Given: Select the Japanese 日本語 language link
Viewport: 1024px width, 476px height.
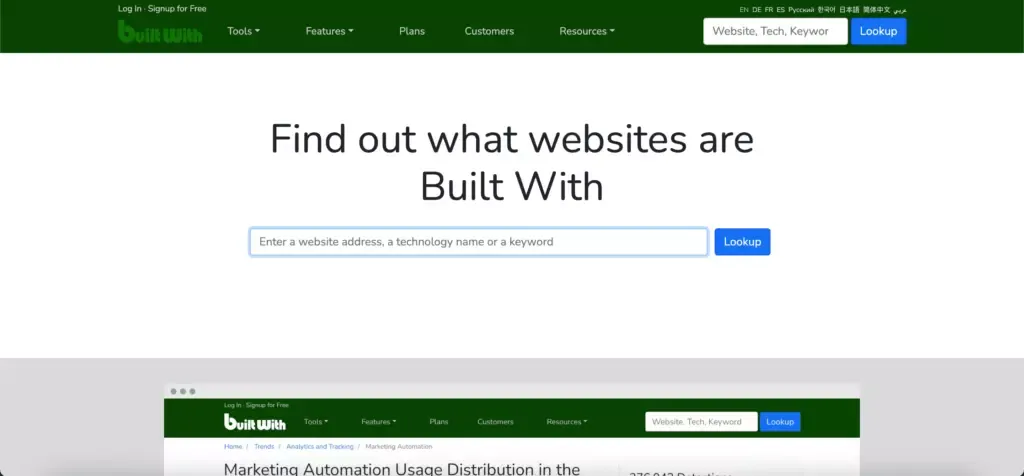Looking at the screenshot, I should 849,10.
